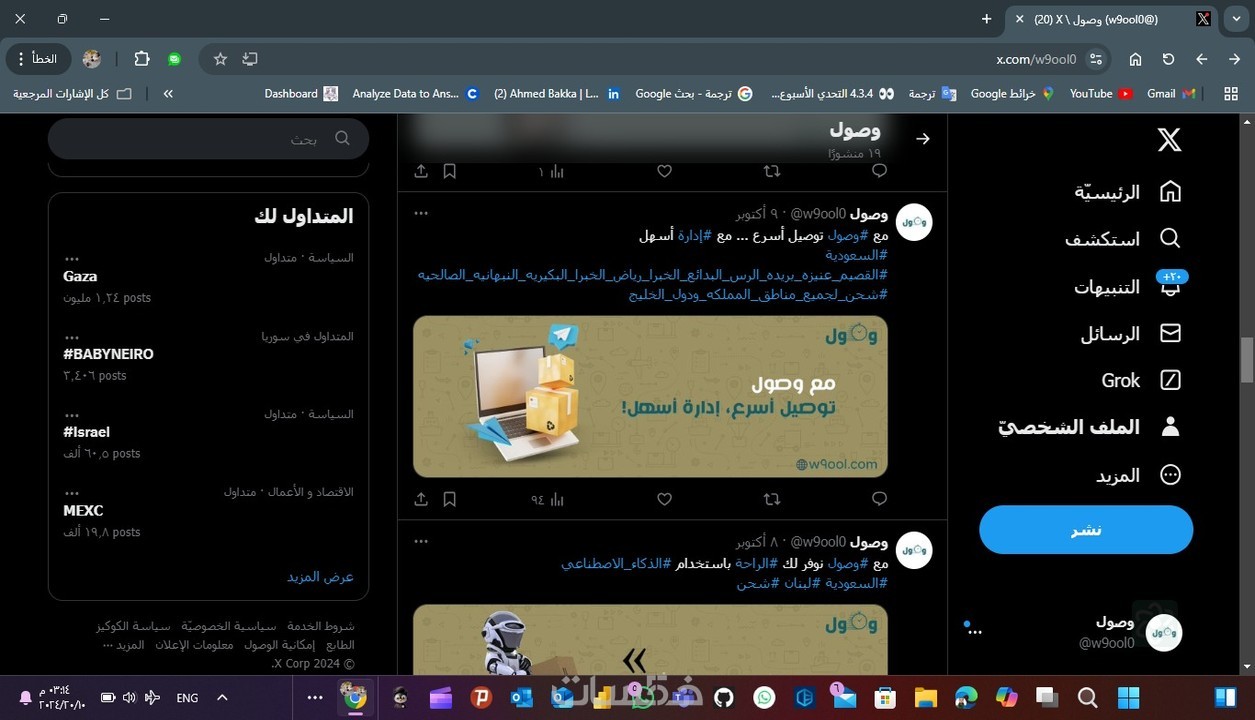Open the مع وصول توصيل أسرع post image

650,397
